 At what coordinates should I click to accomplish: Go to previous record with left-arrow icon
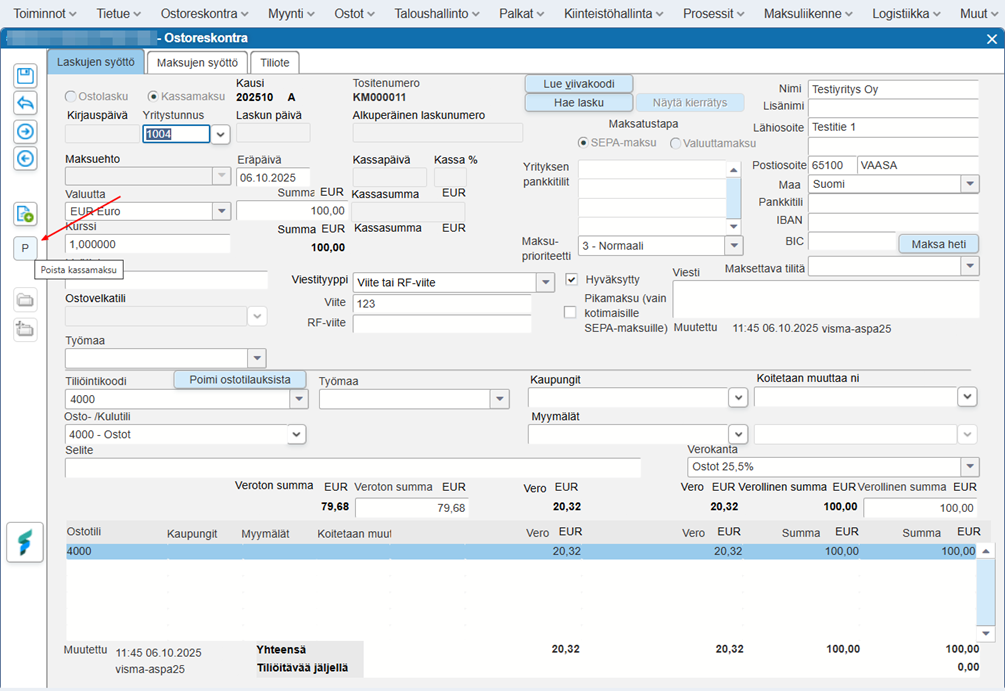coord(25,158)
